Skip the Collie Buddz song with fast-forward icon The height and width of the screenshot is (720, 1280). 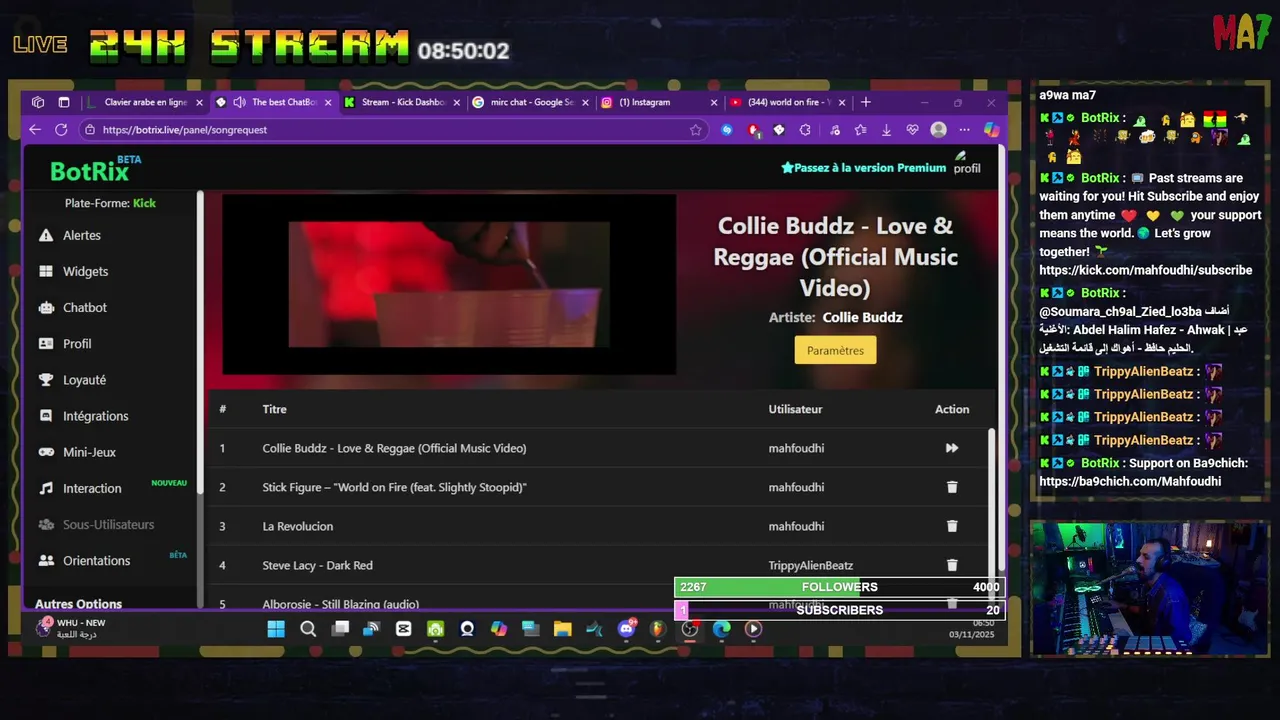pyautogui.click(x=952, y=448)
